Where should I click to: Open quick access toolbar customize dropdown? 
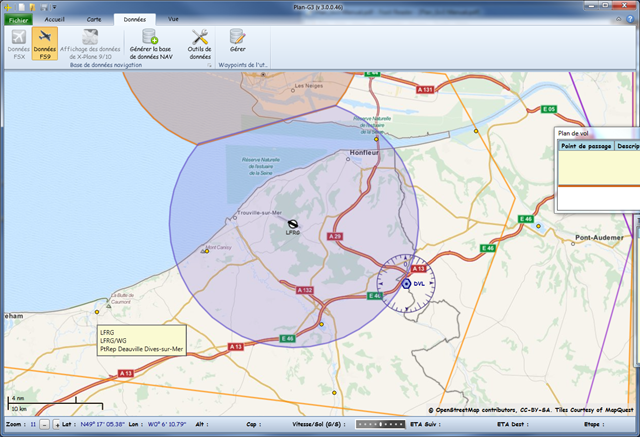coord(55,7)
